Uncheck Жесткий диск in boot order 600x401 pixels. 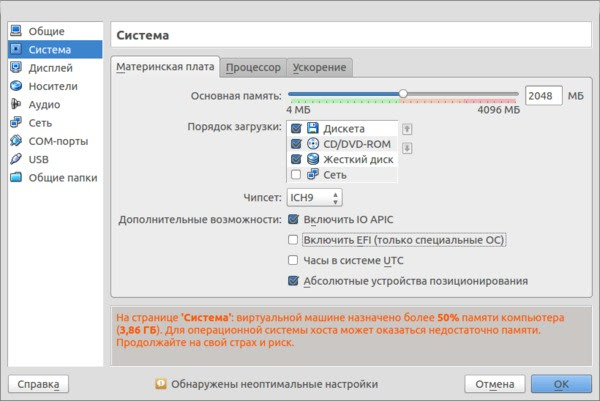pyautogui.click(x=296, y=159)
